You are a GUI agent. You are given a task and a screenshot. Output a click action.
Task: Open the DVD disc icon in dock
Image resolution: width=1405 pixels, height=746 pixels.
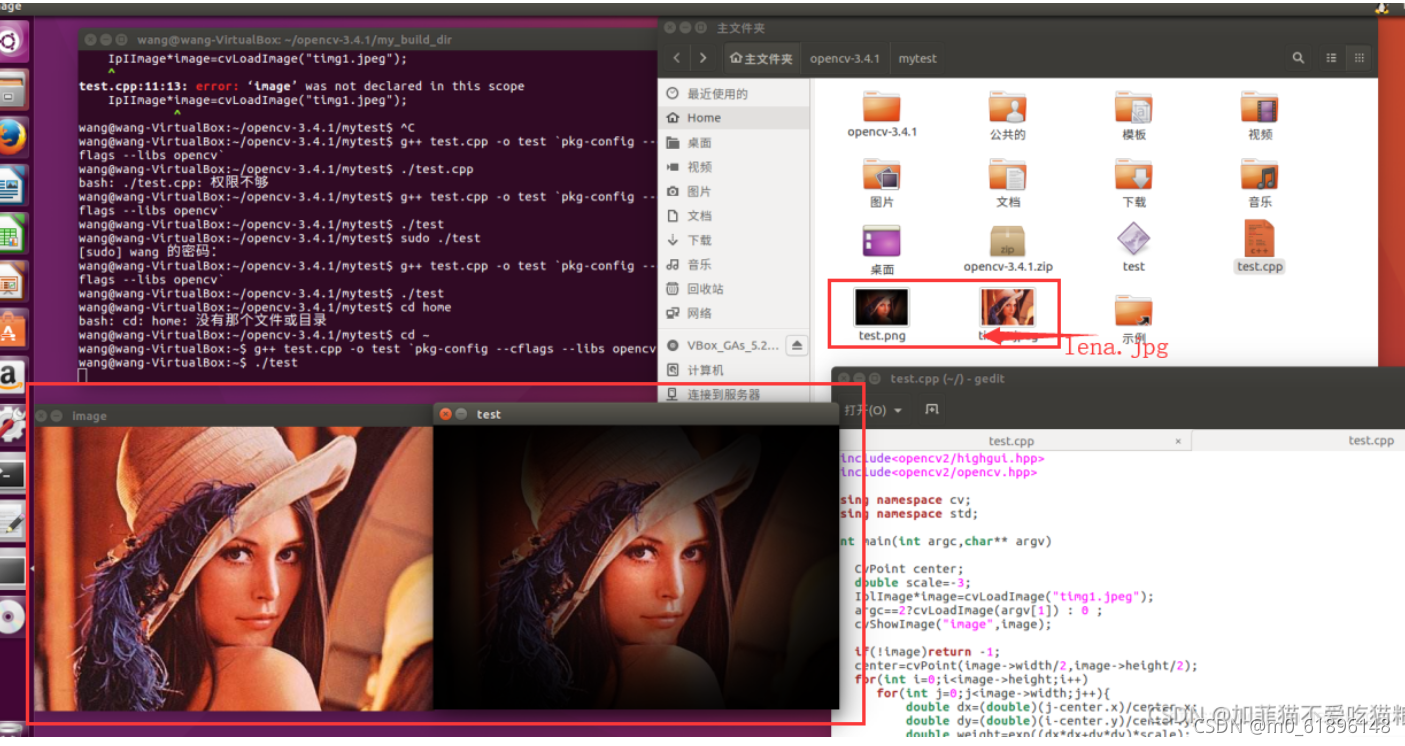coord(12,617)
